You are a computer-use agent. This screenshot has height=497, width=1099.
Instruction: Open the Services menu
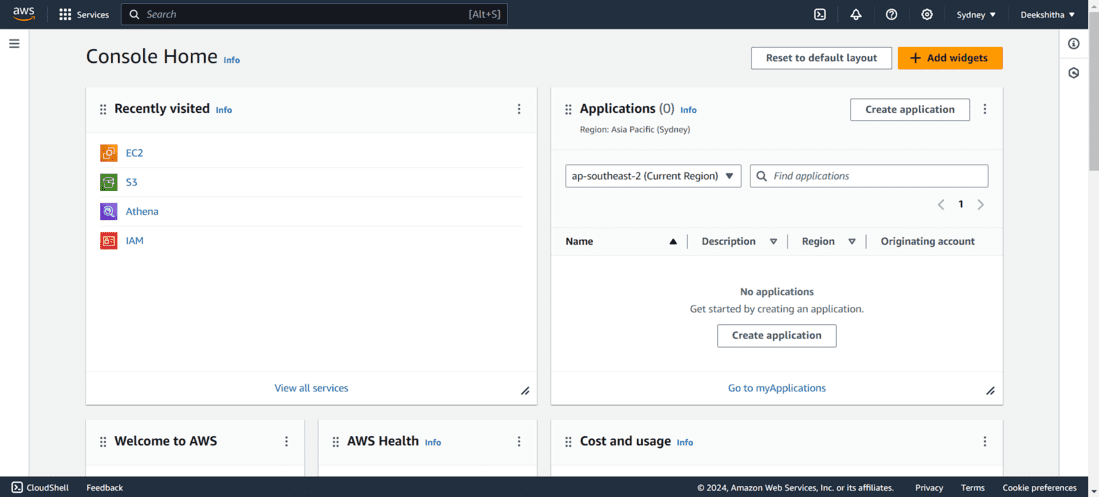tap(84, 15)
